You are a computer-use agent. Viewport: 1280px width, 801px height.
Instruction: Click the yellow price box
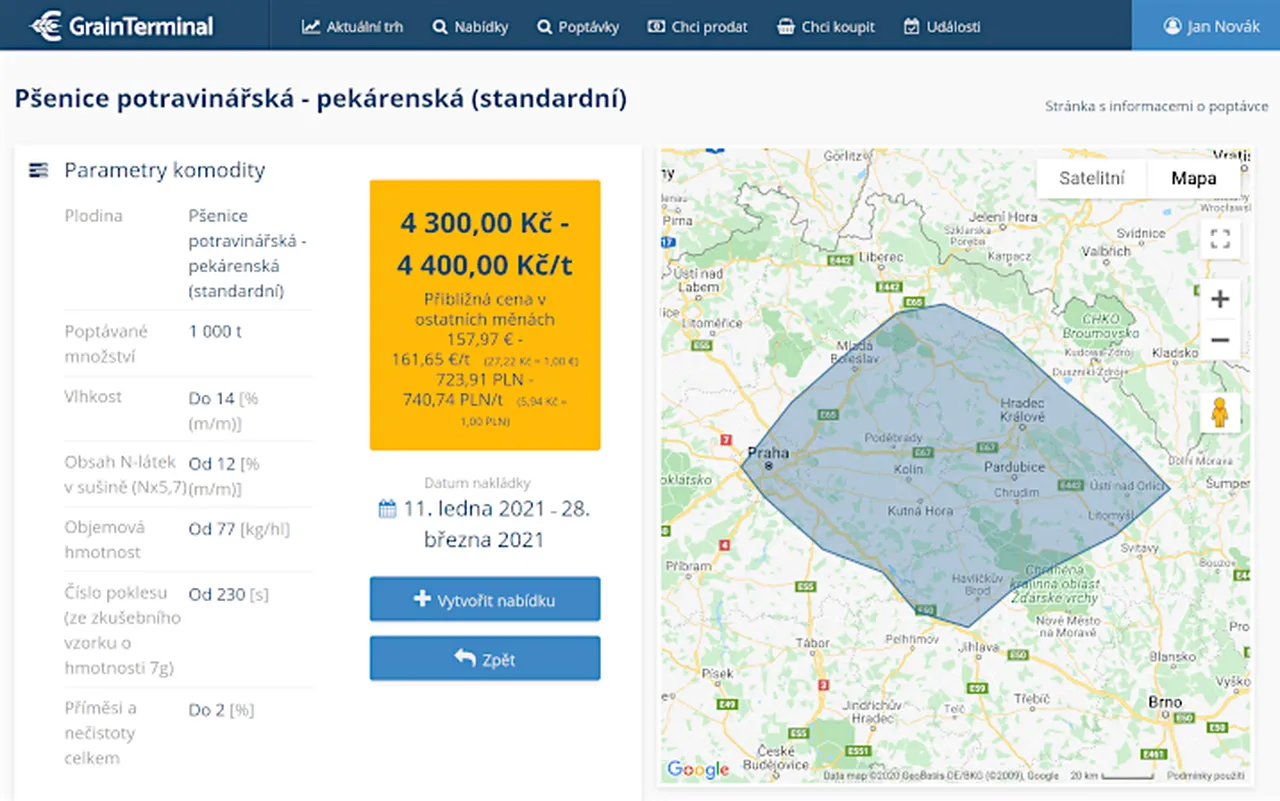pos(485,315)
